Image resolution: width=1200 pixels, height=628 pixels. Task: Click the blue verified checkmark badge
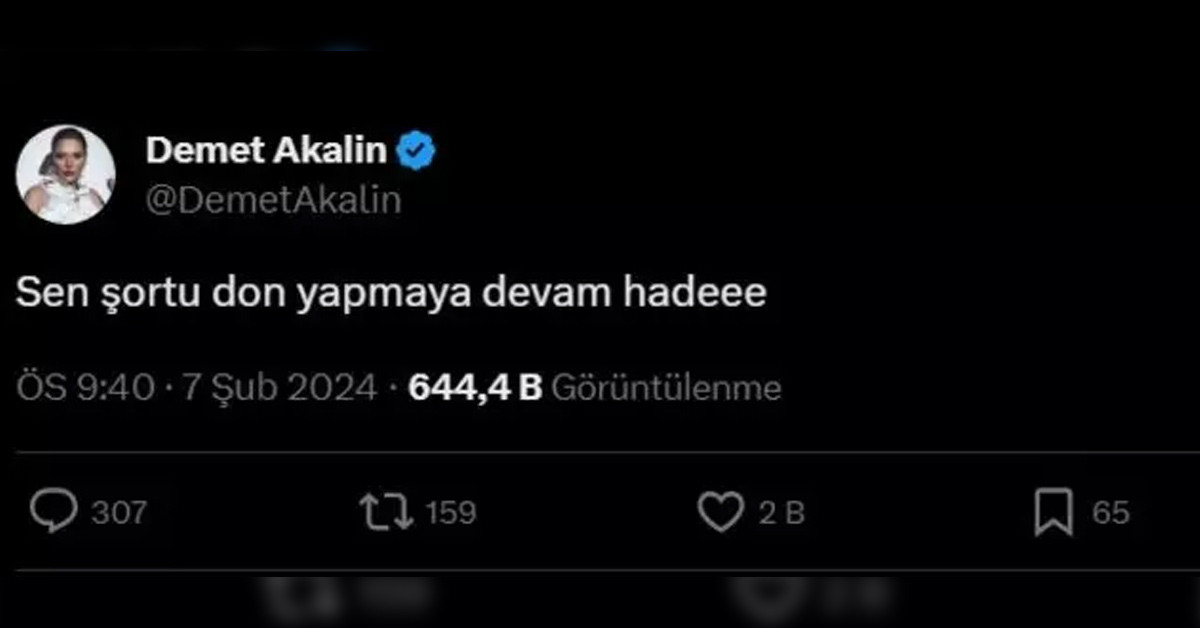click(x=416, y=151)
